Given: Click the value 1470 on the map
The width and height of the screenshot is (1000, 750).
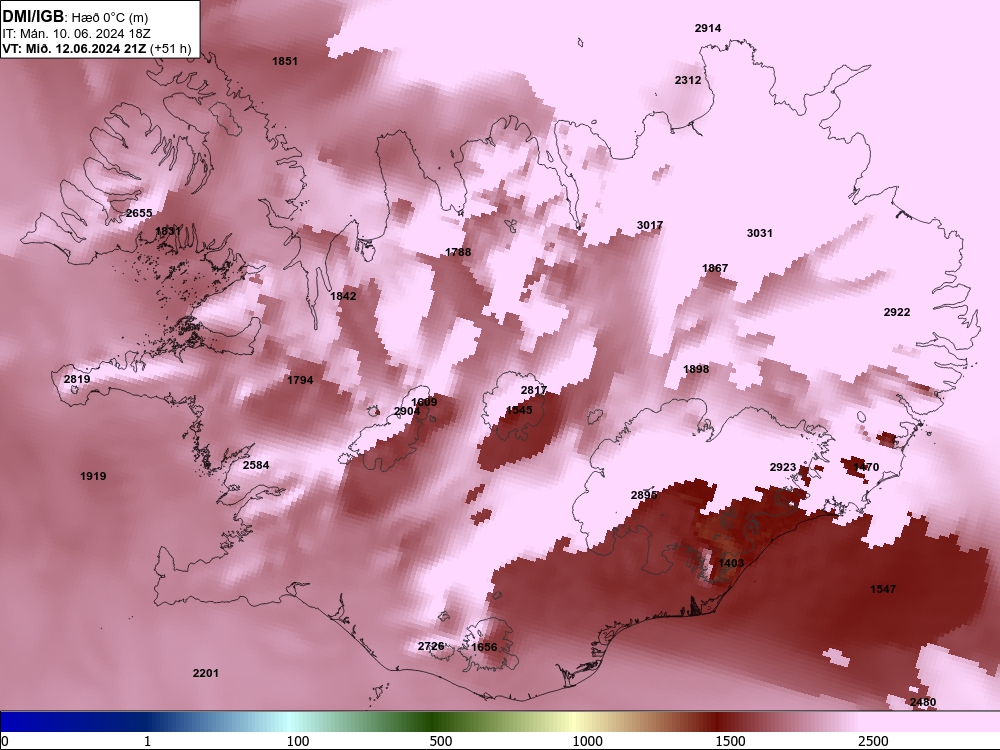Looking at the screenshot, I should tap(866, 467).
